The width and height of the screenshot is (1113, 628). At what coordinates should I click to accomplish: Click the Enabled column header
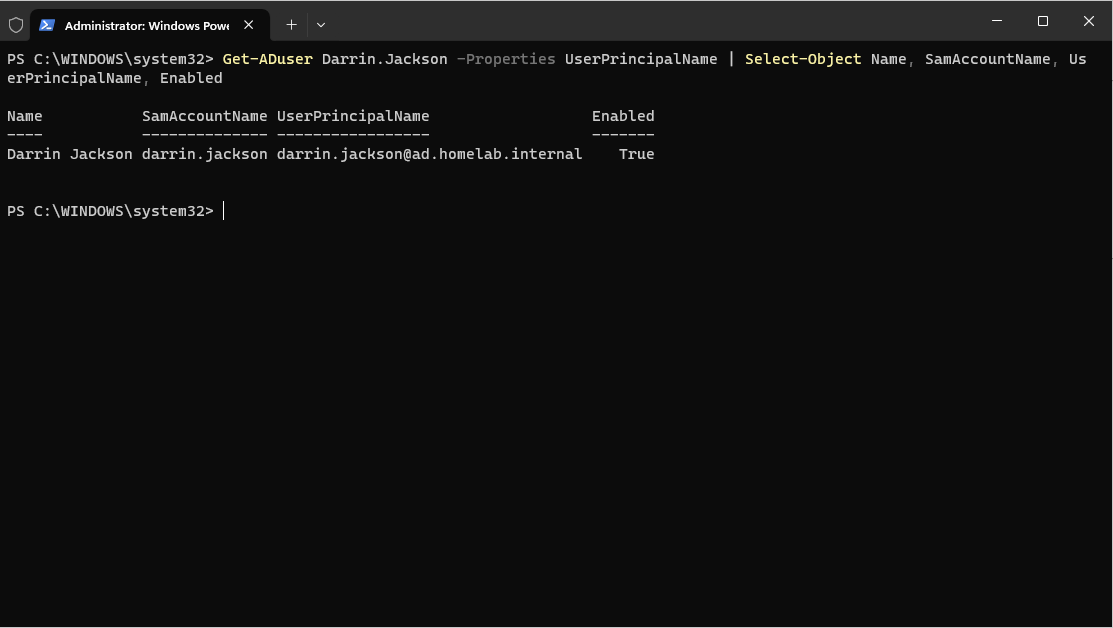tap(623, 116)
